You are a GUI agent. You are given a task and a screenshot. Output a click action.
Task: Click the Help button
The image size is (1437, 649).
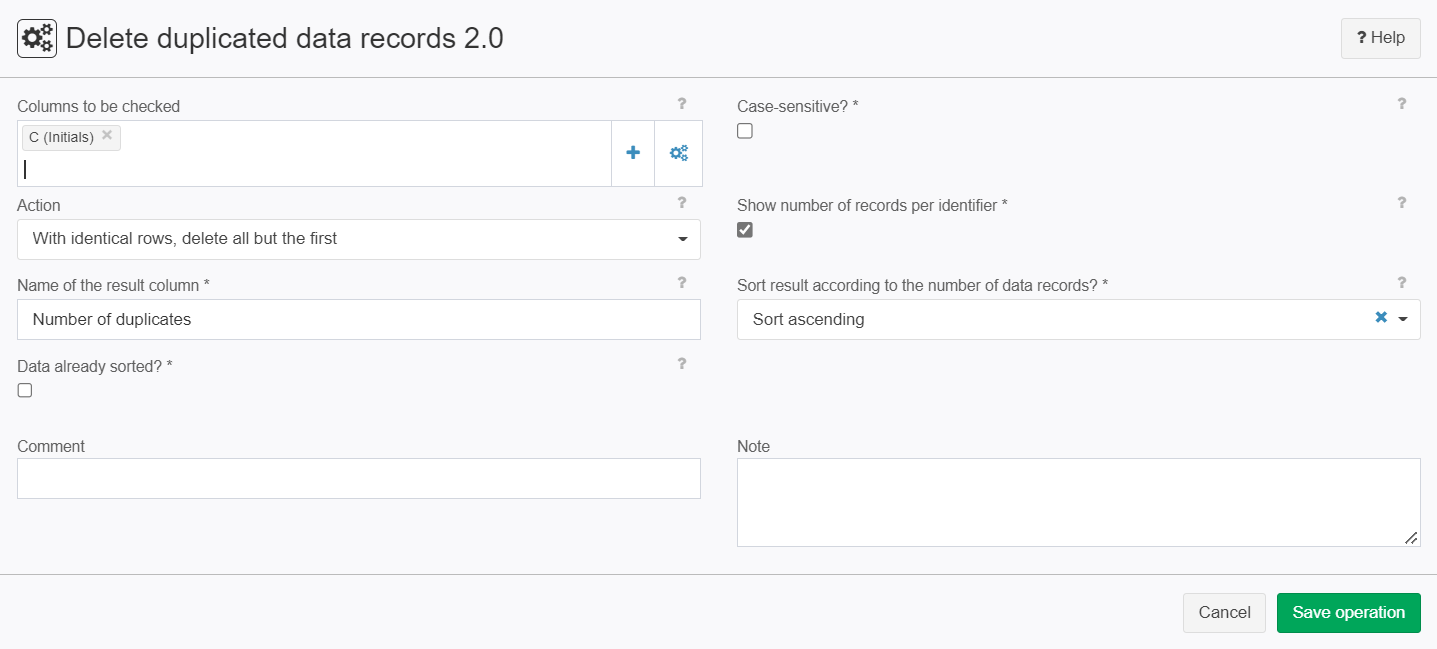pyautogui.click(x=1380, y=38)
